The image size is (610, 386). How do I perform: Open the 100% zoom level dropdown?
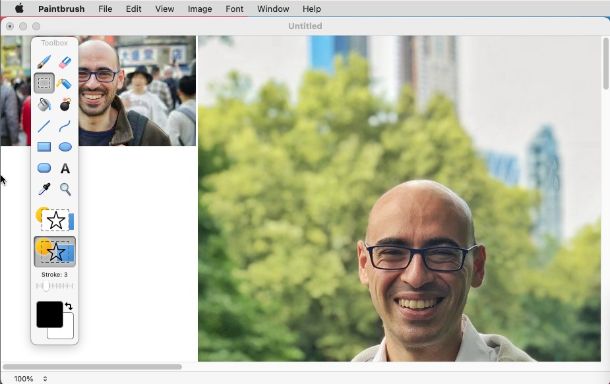coord(30,379)
